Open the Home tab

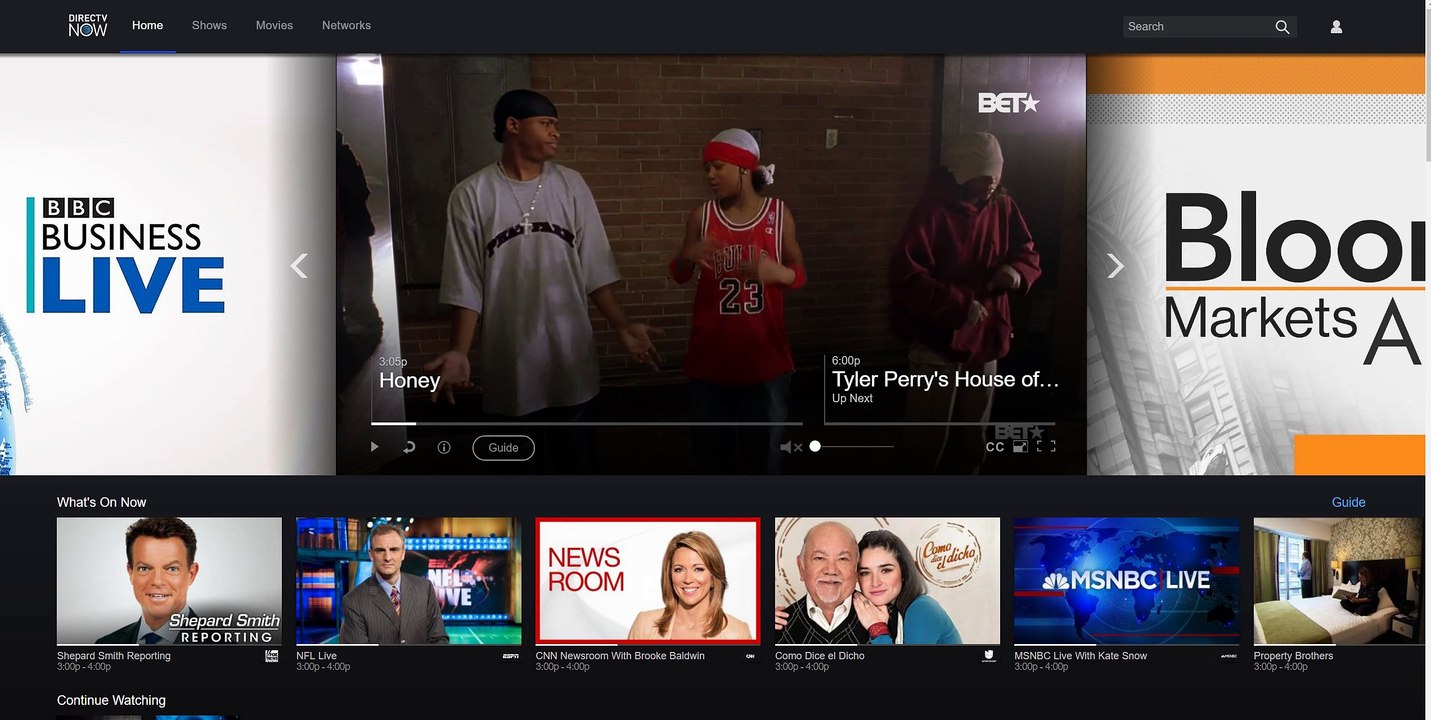(x=147, y=26)
